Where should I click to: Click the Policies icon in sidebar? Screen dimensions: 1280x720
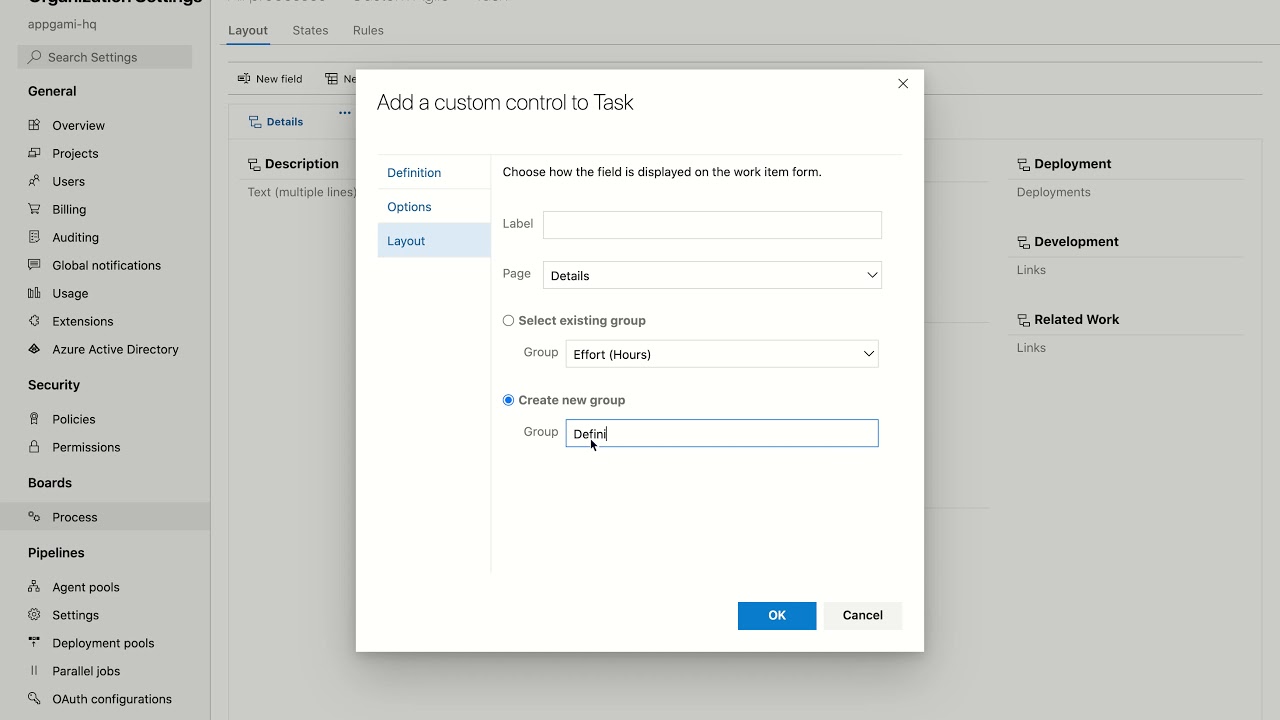34,419
